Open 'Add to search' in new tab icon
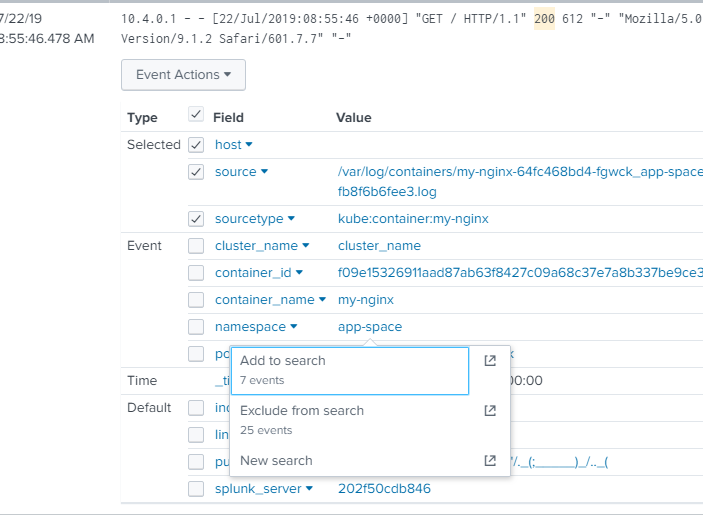Image resolution: width=703 pixels, height=515 pixels. point(490,361)
